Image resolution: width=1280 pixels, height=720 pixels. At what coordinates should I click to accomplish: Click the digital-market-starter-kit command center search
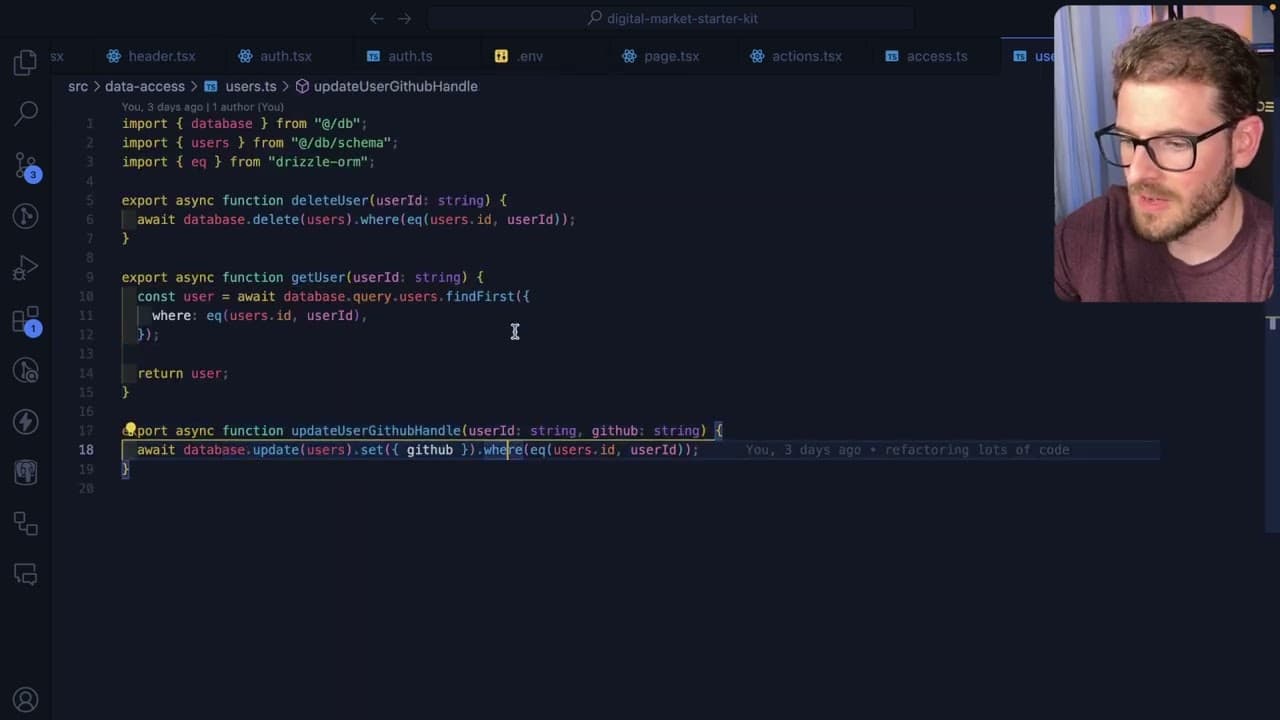coord(670,18)
